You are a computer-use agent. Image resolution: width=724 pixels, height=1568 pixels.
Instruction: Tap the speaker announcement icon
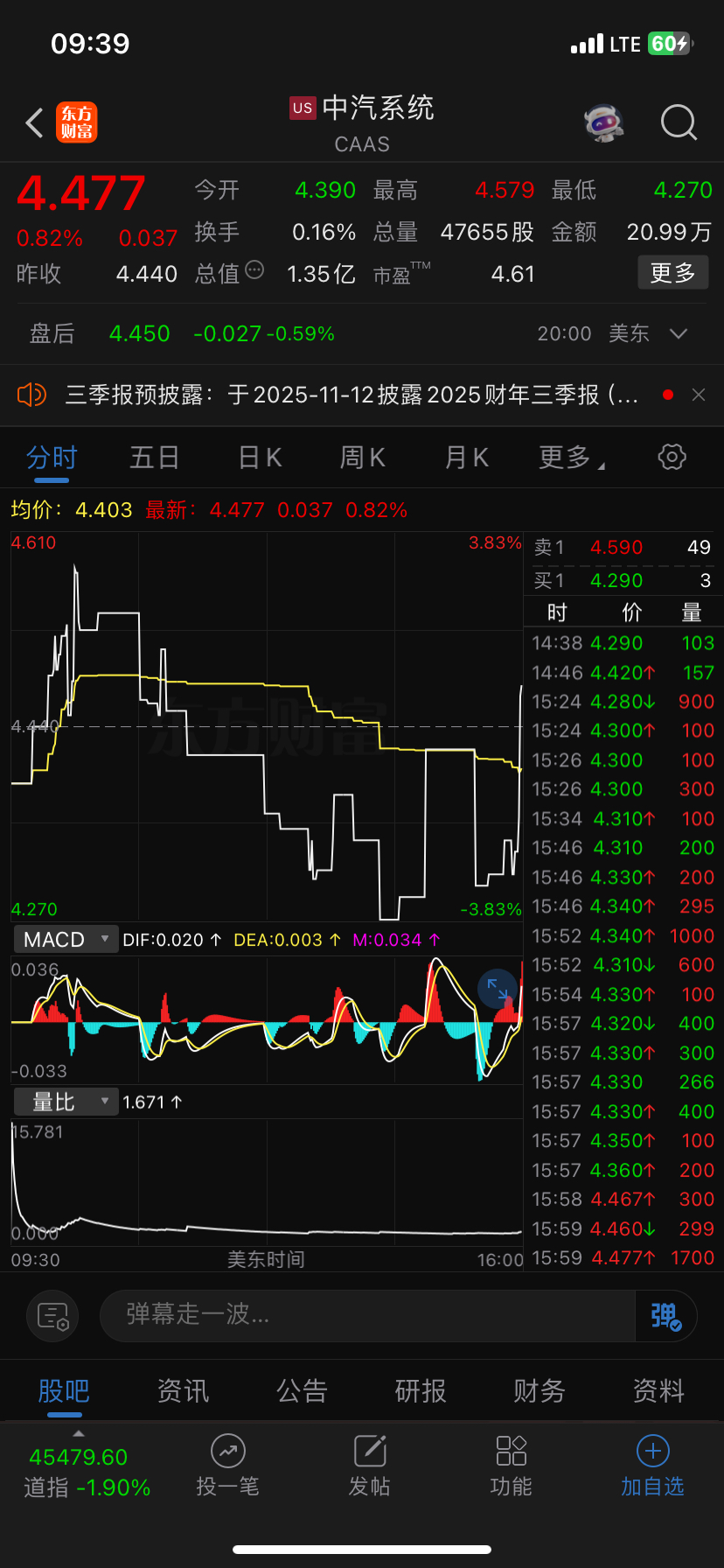31,395
